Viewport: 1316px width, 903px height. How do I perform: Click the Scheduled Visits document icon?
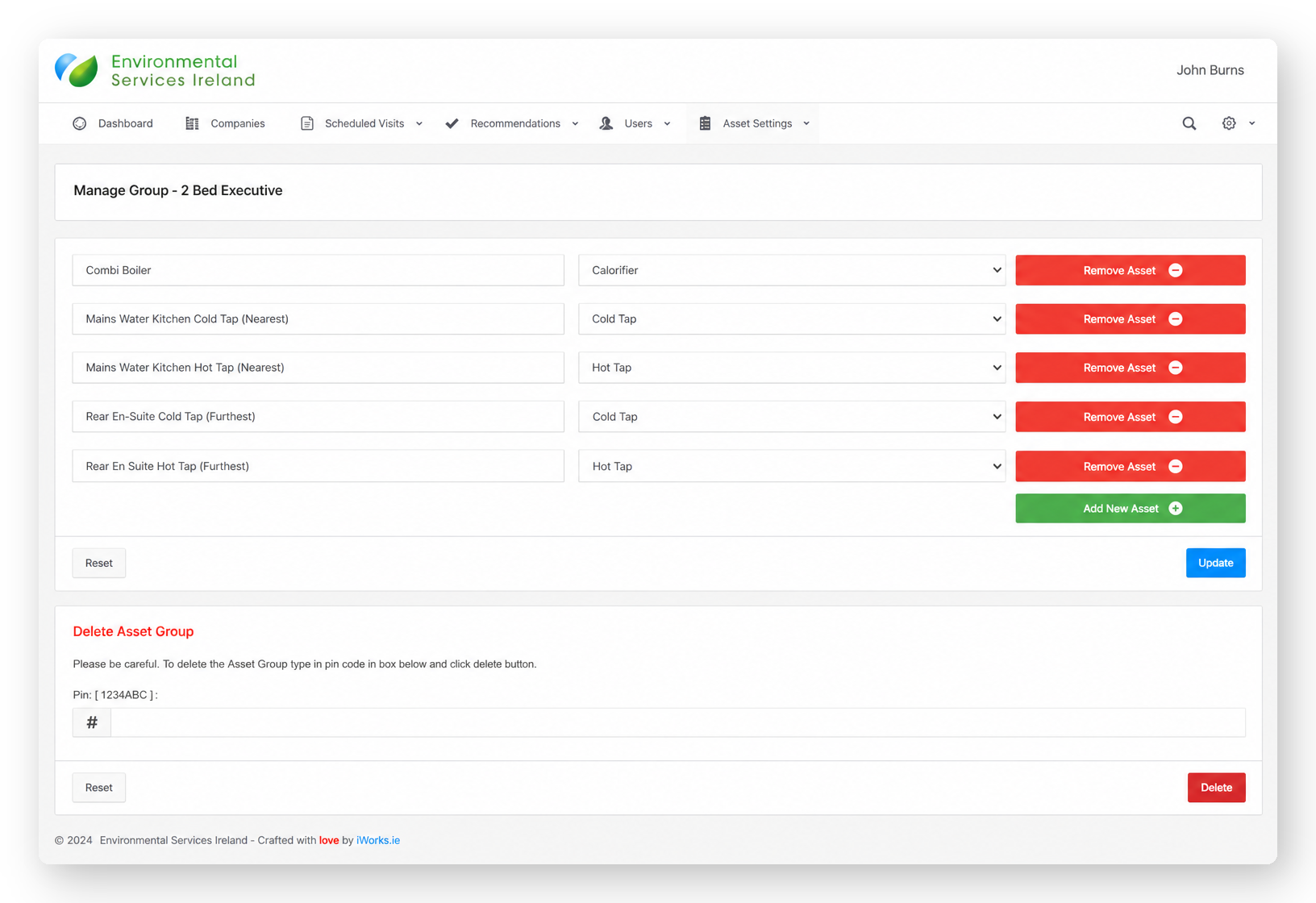[x=307, y=123]
